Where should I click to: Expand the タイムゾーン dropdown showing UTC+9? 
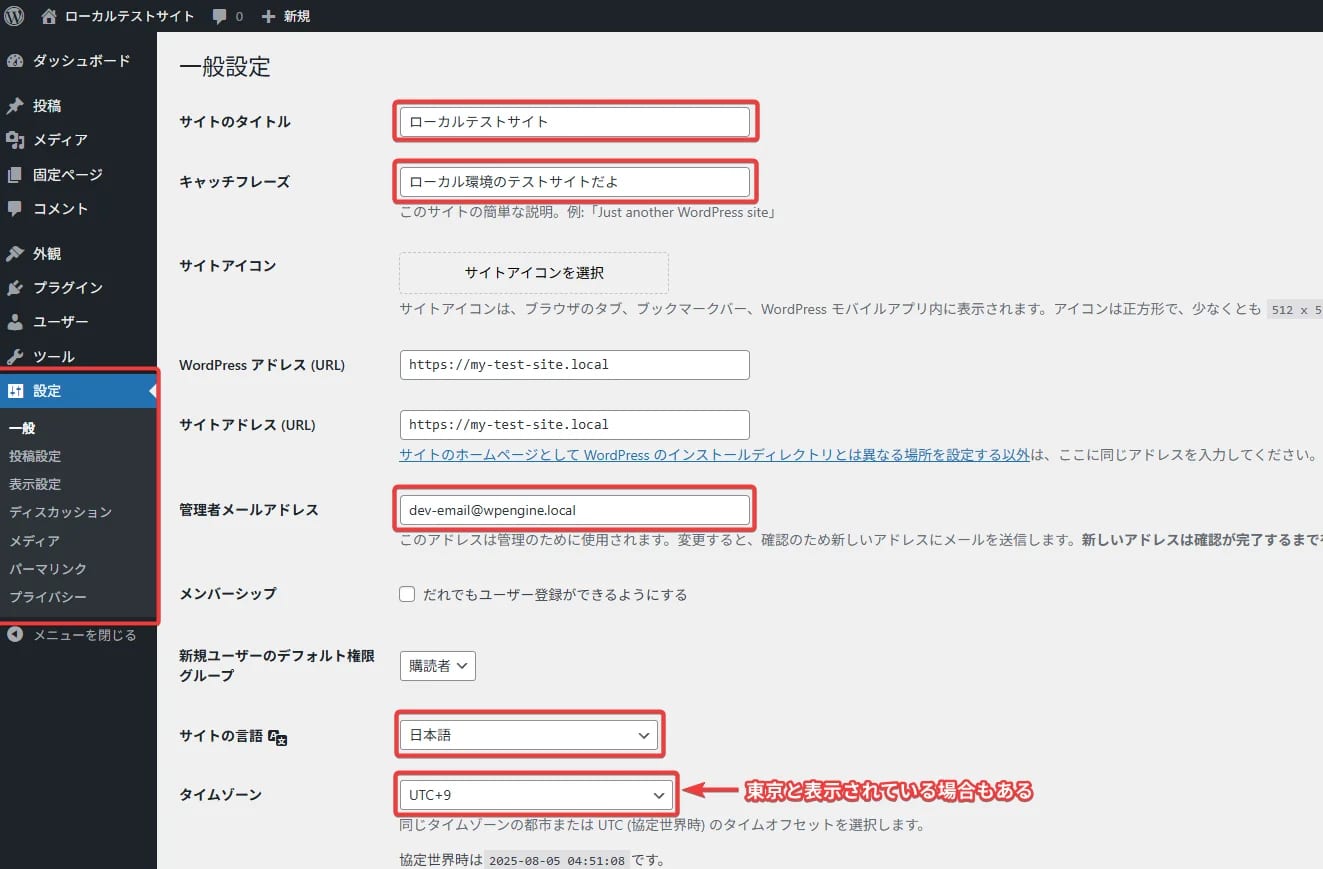536,794
